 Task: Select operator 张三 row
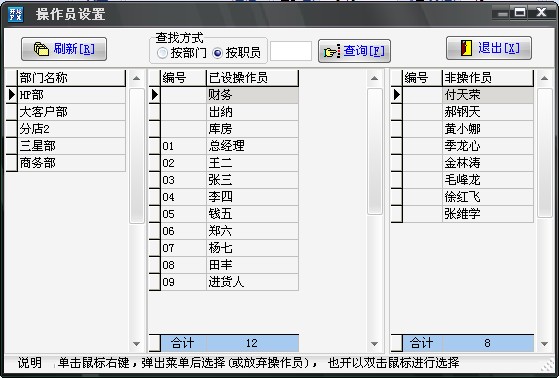pyautogui.click(x=230, y=180)
